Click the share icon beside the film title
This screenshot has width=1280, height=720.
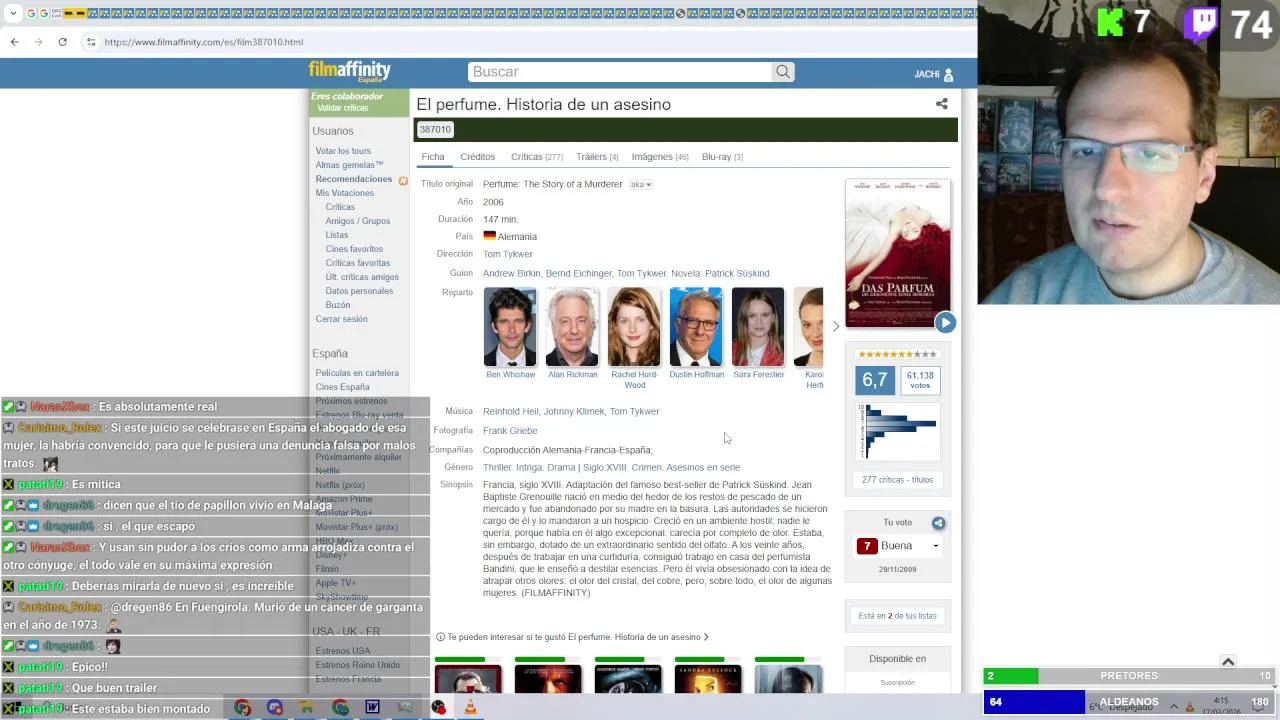(941, 103)
